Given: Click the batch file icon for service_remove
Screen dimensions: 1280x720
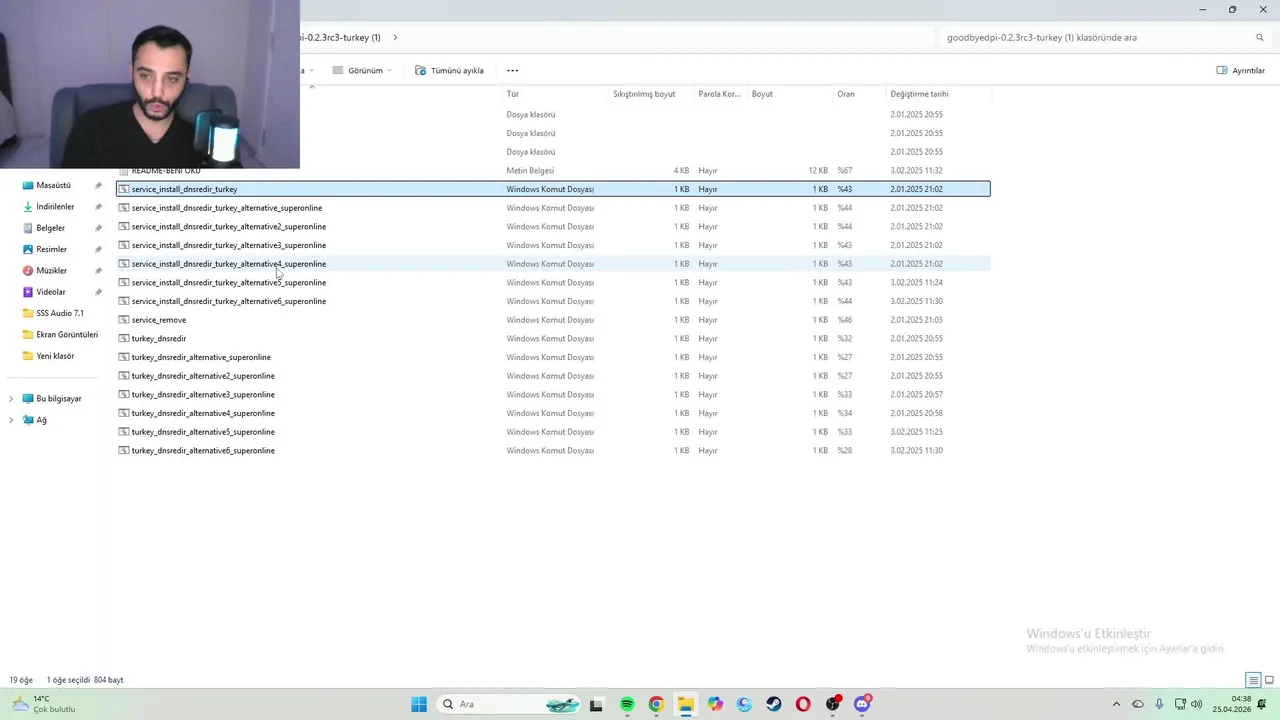Looking at the screenshot, I should click(124, 320).
